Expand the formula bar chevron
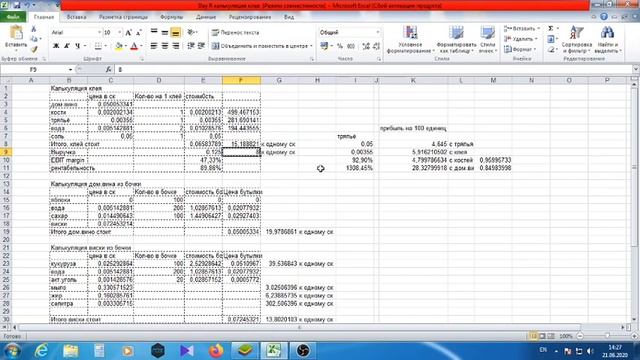 coord(636,69)
